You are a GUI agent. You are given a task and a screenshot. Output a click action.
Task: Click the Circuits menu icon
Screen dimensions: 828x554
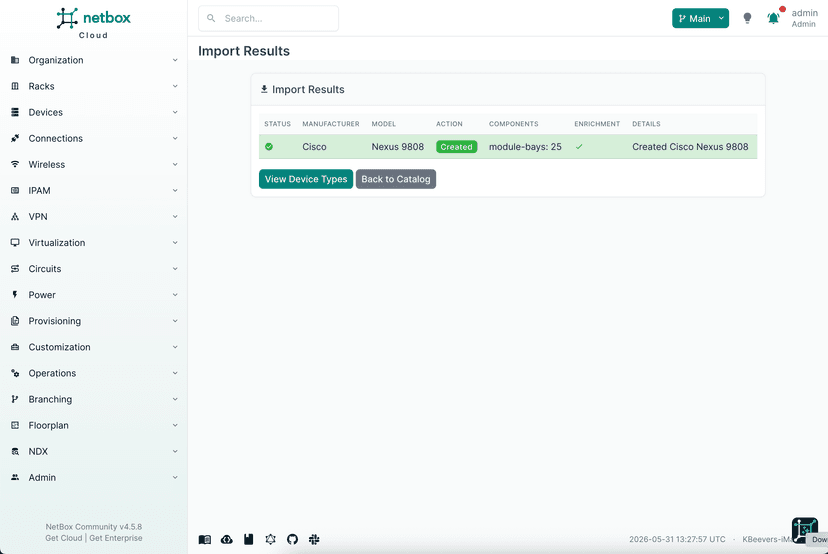[15, 269]
